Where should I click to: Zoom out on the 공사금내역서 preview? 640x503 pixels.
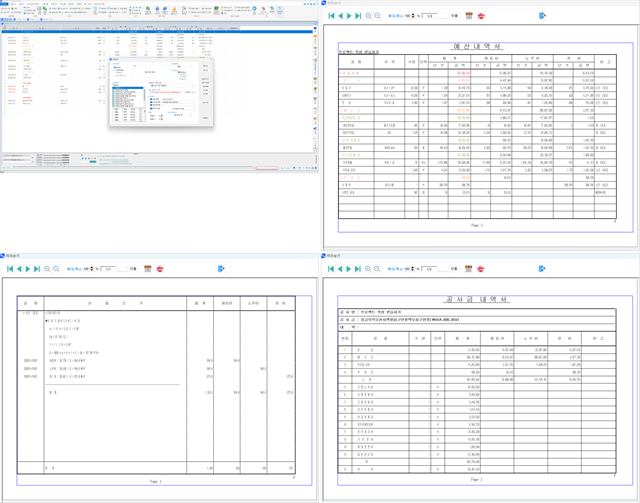(x=377, y=269)
